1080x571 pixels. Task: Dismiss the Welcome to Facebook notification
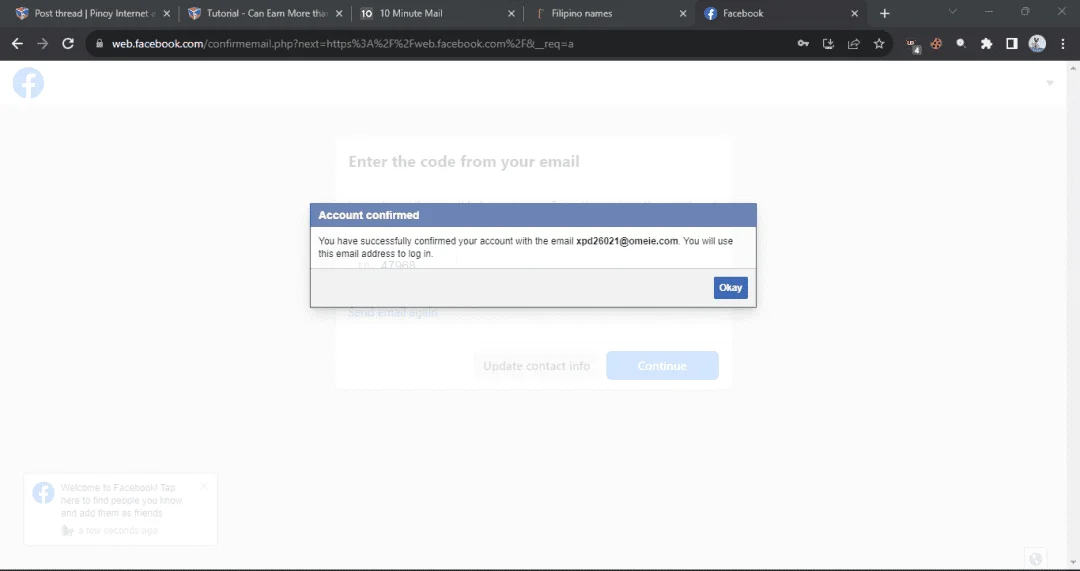click(x=203, y=486)
